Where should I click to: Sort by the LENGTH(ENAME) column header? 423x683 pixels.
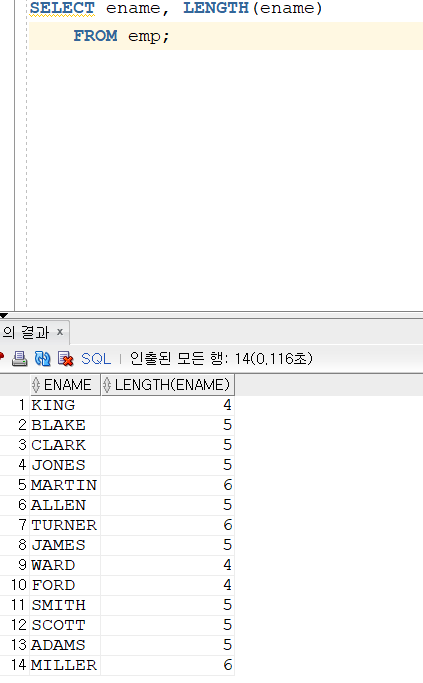pos(168,385)
